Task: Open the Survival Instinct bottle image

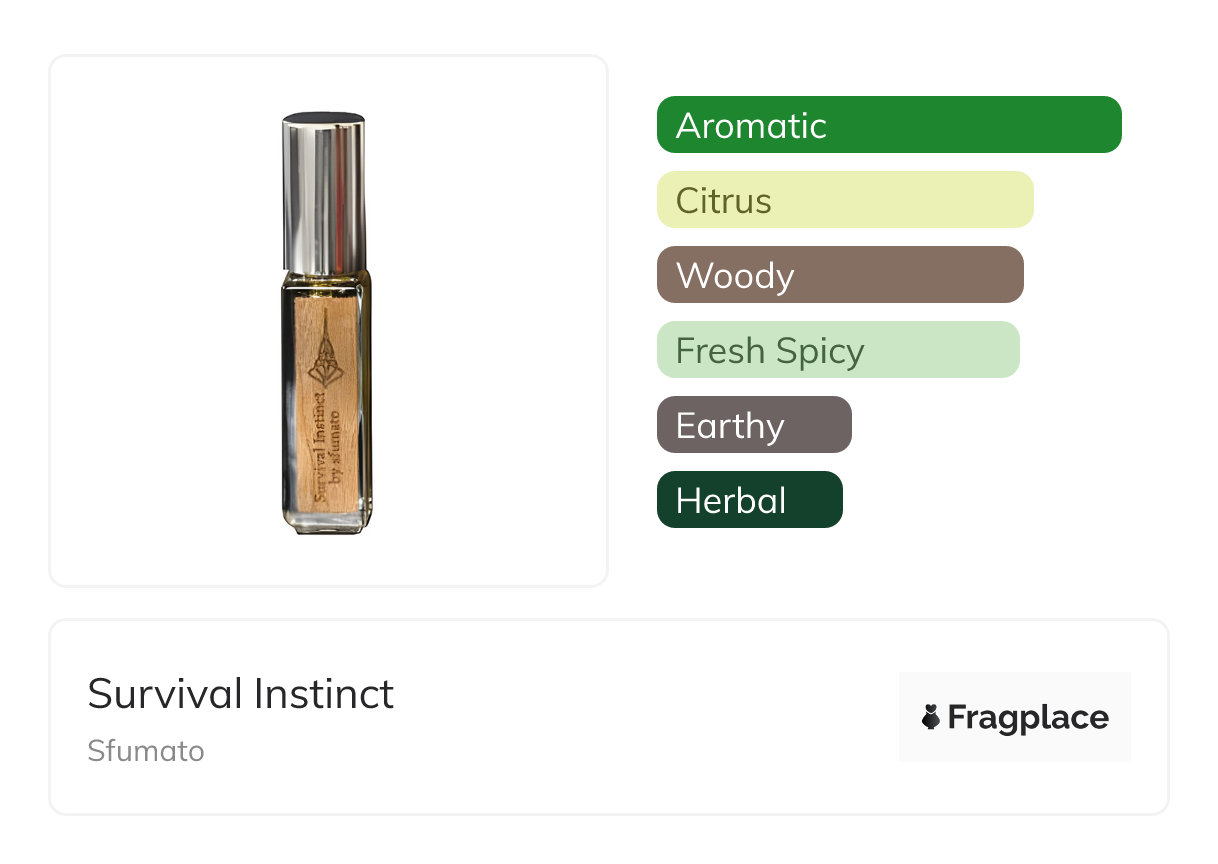Action: pyautogui.click(x=323, y=322)
